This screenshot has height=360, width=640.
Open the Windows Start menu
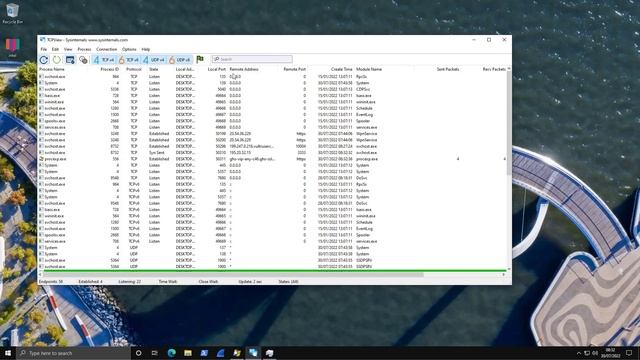coord(8,353)
